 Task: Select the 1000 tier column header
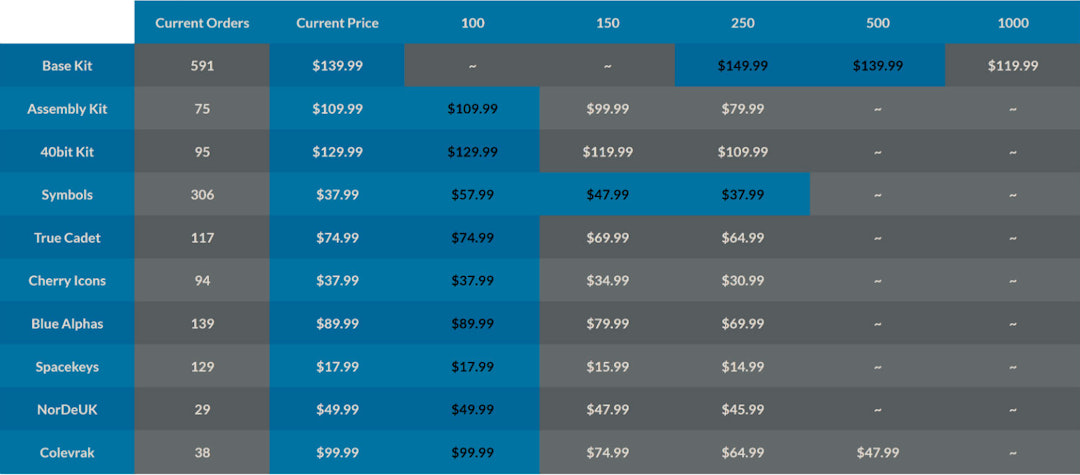(x=1013, y=23)
